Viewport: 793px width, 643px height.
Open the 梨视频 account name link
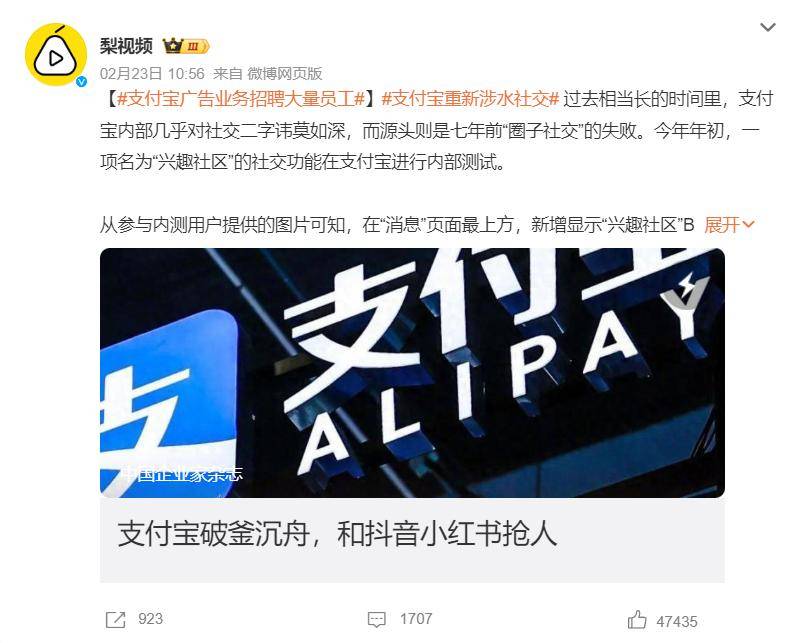pyautogui.click(x=126, y=46)
